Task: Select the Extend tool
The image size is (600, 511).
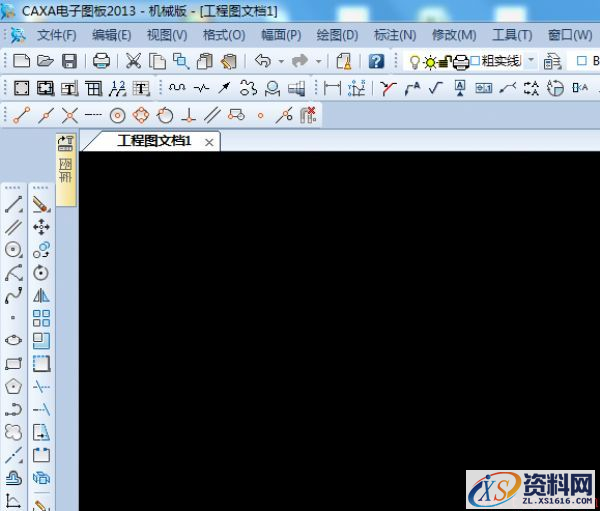Action: coord(41,410)
